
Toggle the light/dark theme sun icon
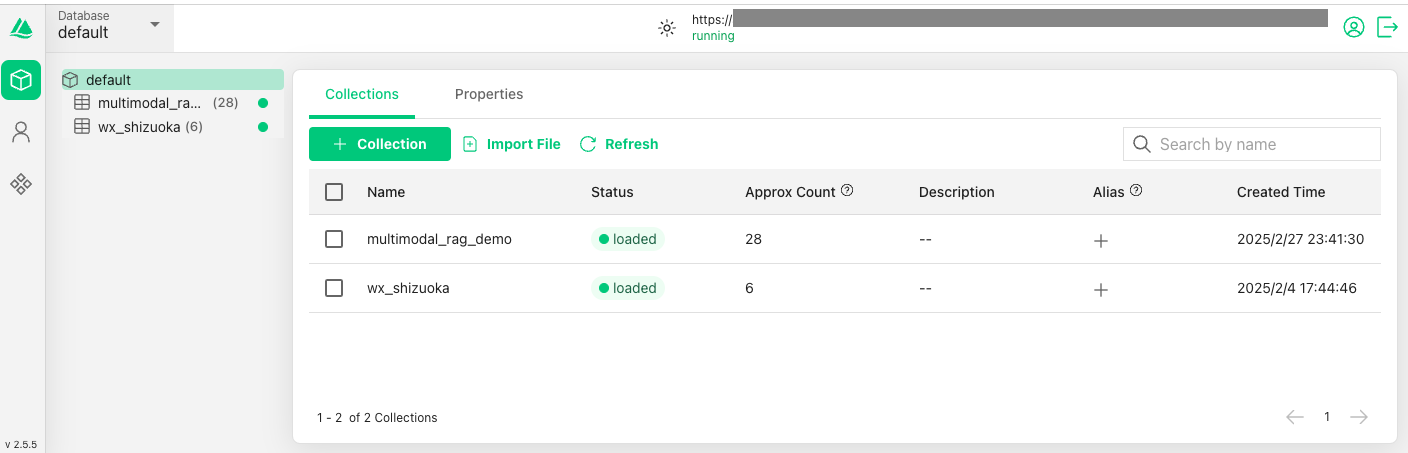[x=667, y=28]
